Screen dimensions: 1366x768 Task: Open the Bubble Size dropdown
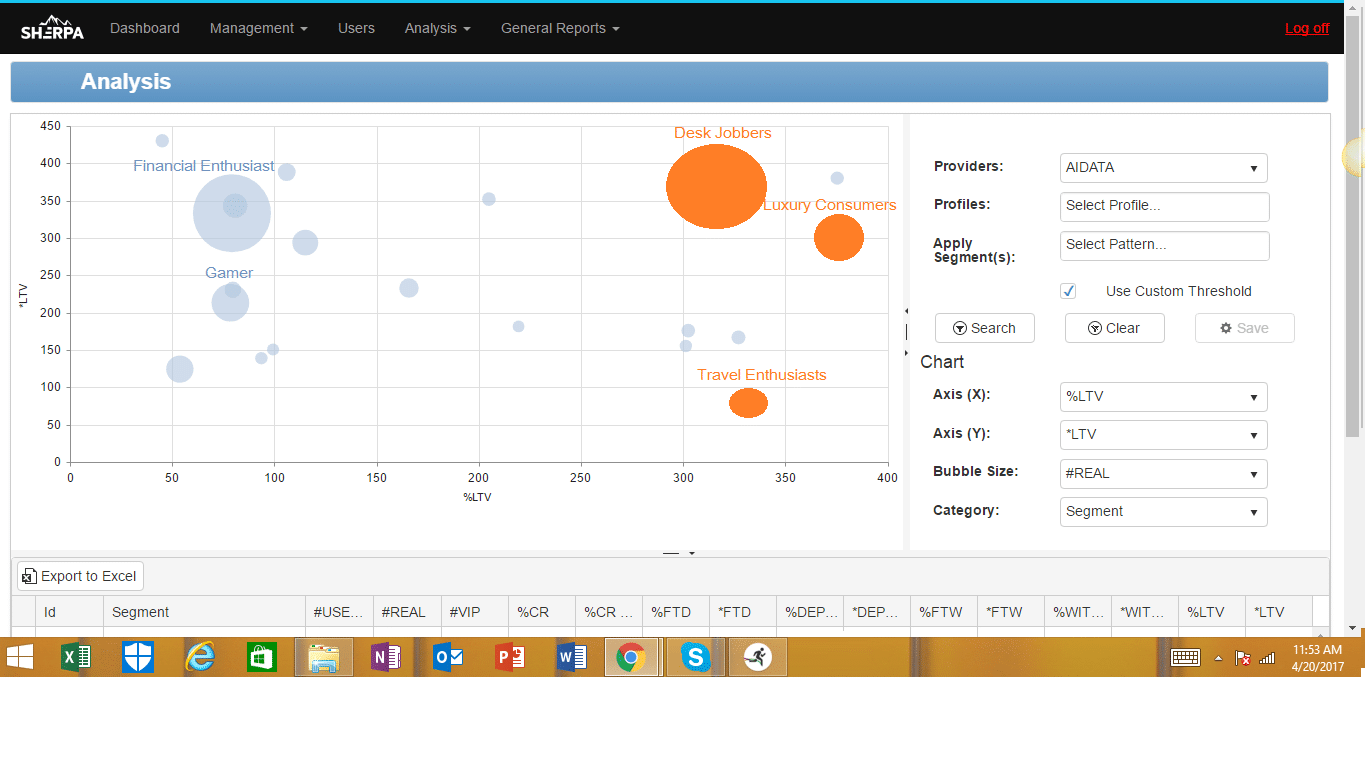1163,474
